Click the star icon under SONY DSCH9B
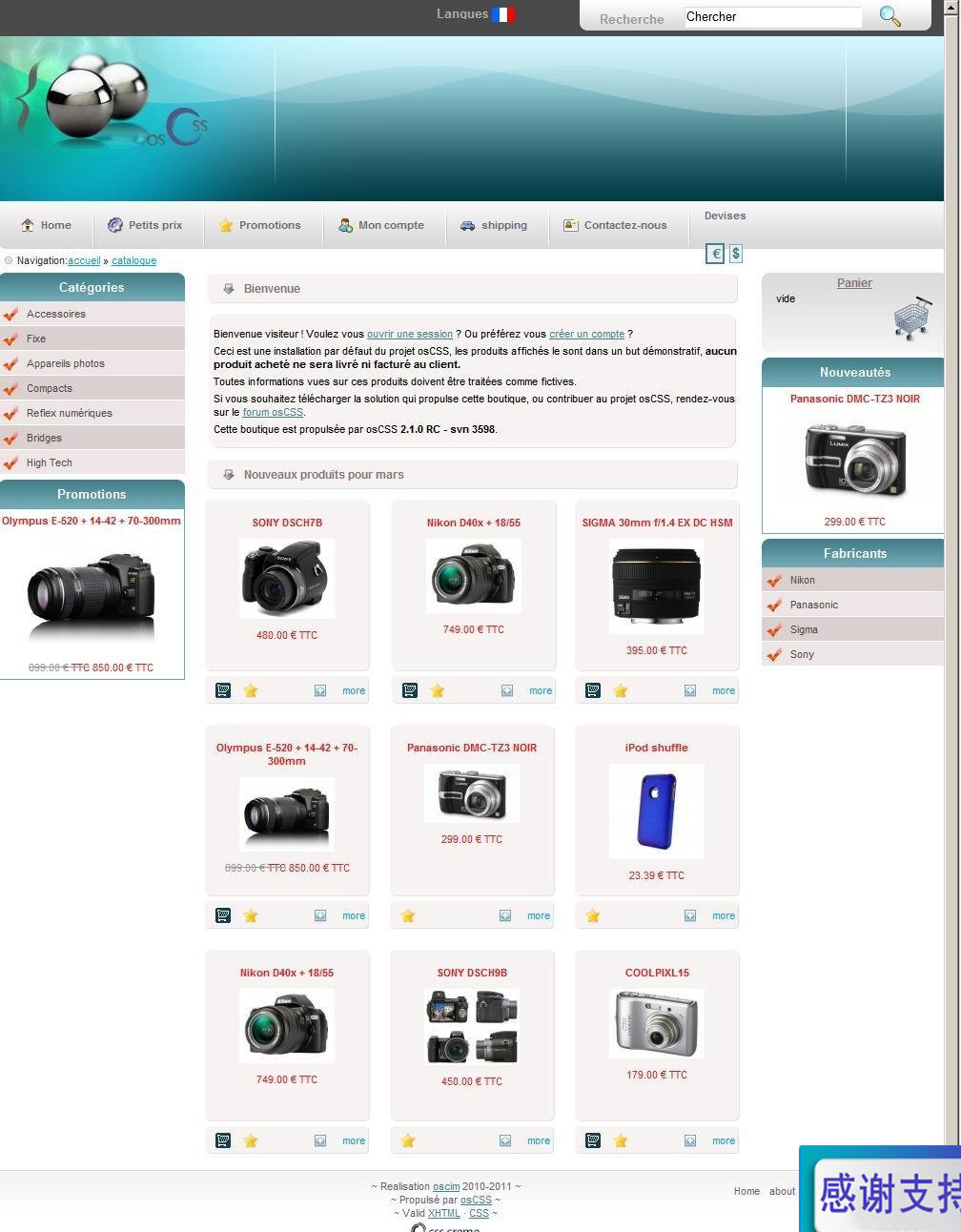Viewport: 961px width, 1232px height. pos(408,1140)
